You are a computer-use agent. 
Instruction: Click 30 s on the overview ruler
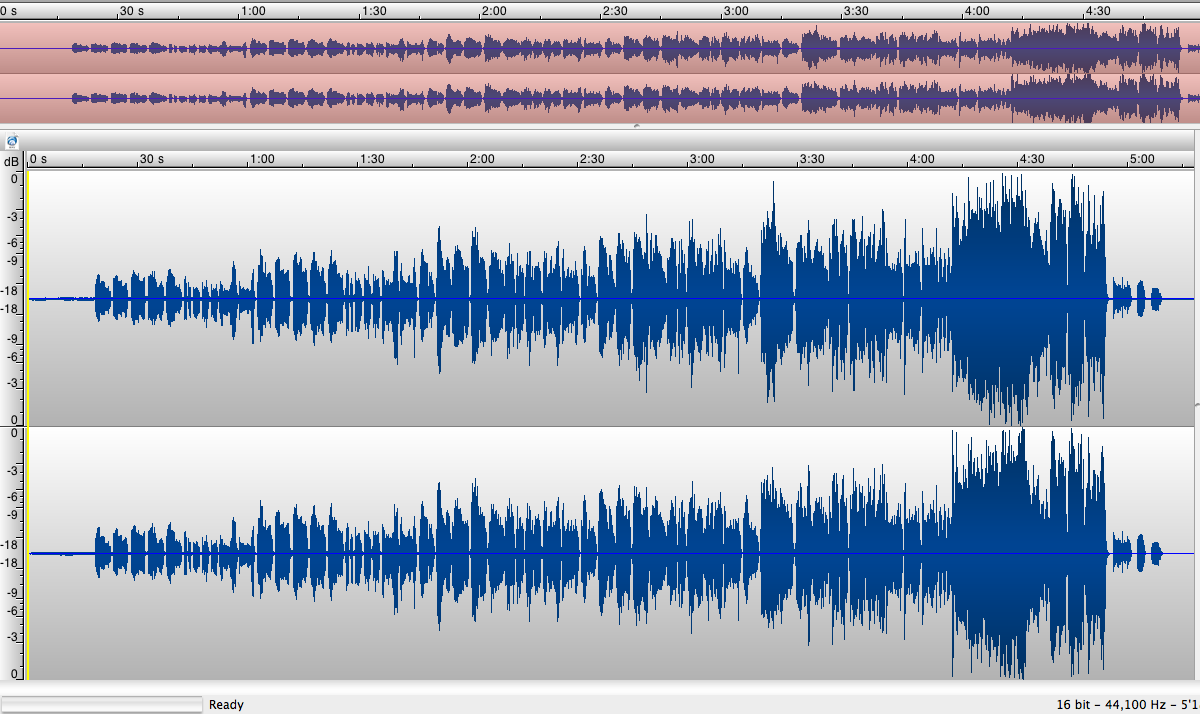click(x=133, y=10)
